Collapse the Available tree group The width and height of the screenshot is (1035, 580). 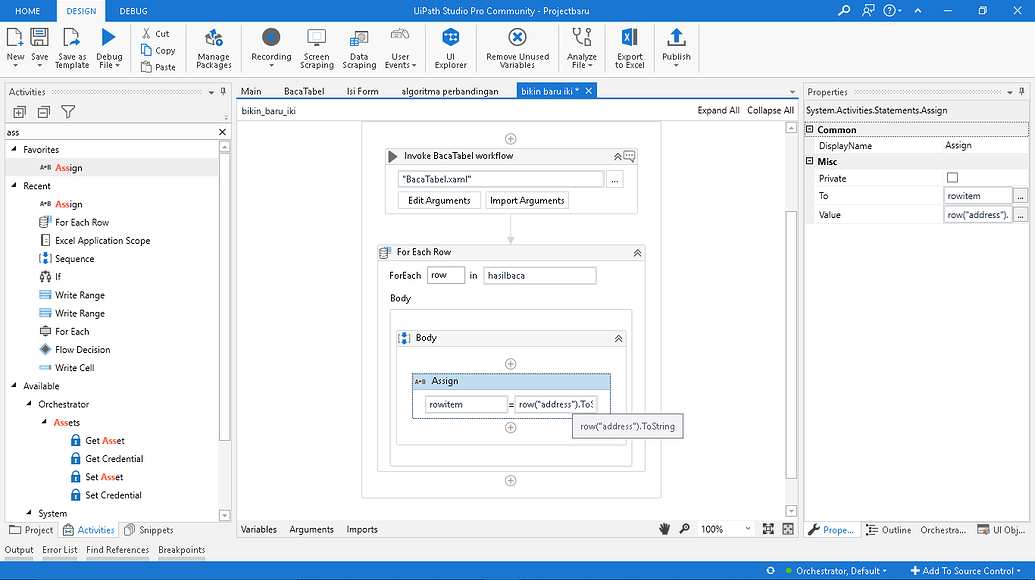14,385
